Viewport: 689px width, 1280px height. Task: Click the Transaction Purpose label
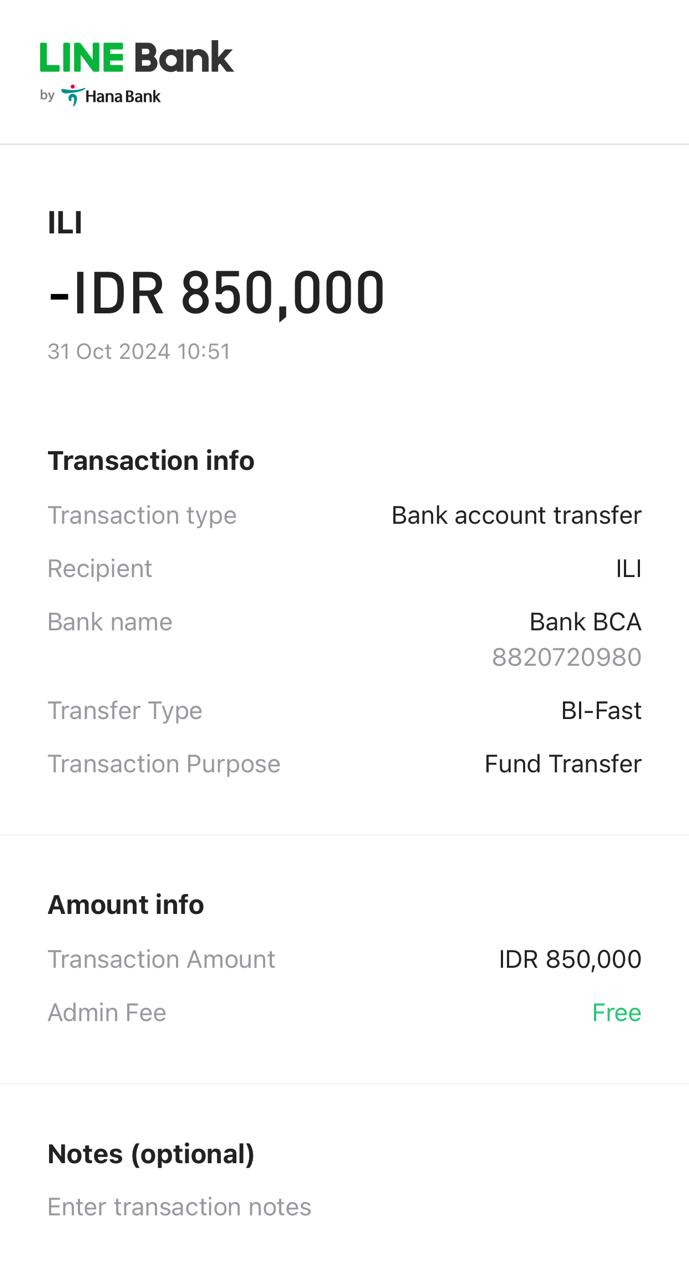pos(164,764)
